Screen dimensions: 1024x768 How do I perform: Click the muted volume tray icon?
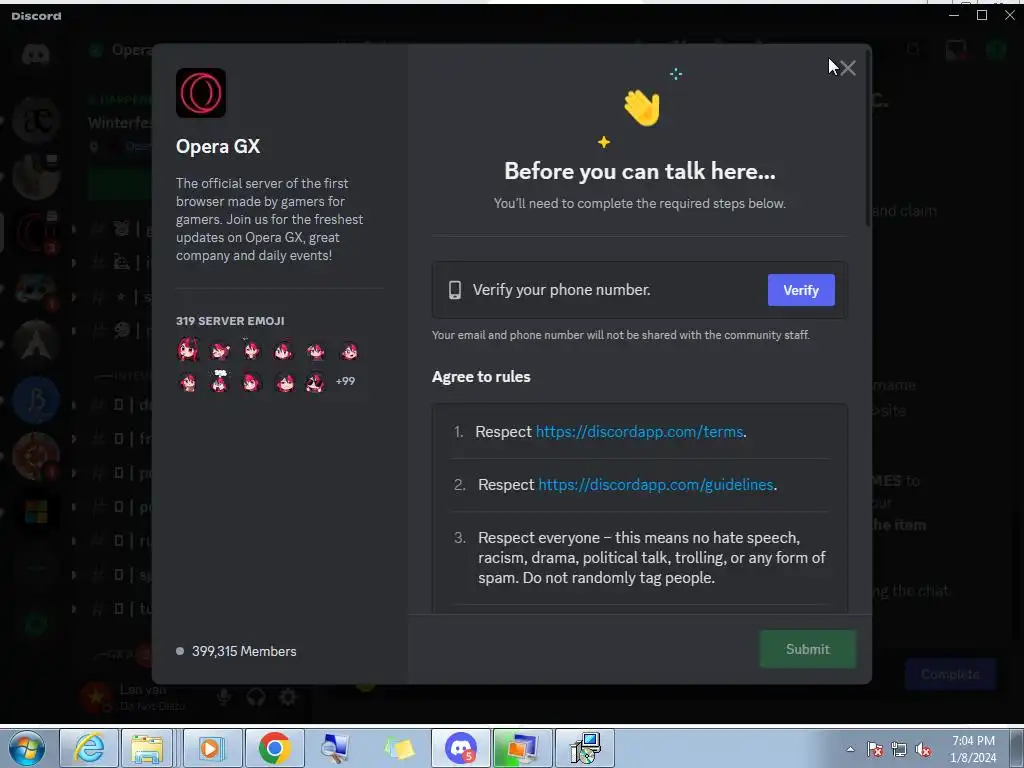point(923,749)
